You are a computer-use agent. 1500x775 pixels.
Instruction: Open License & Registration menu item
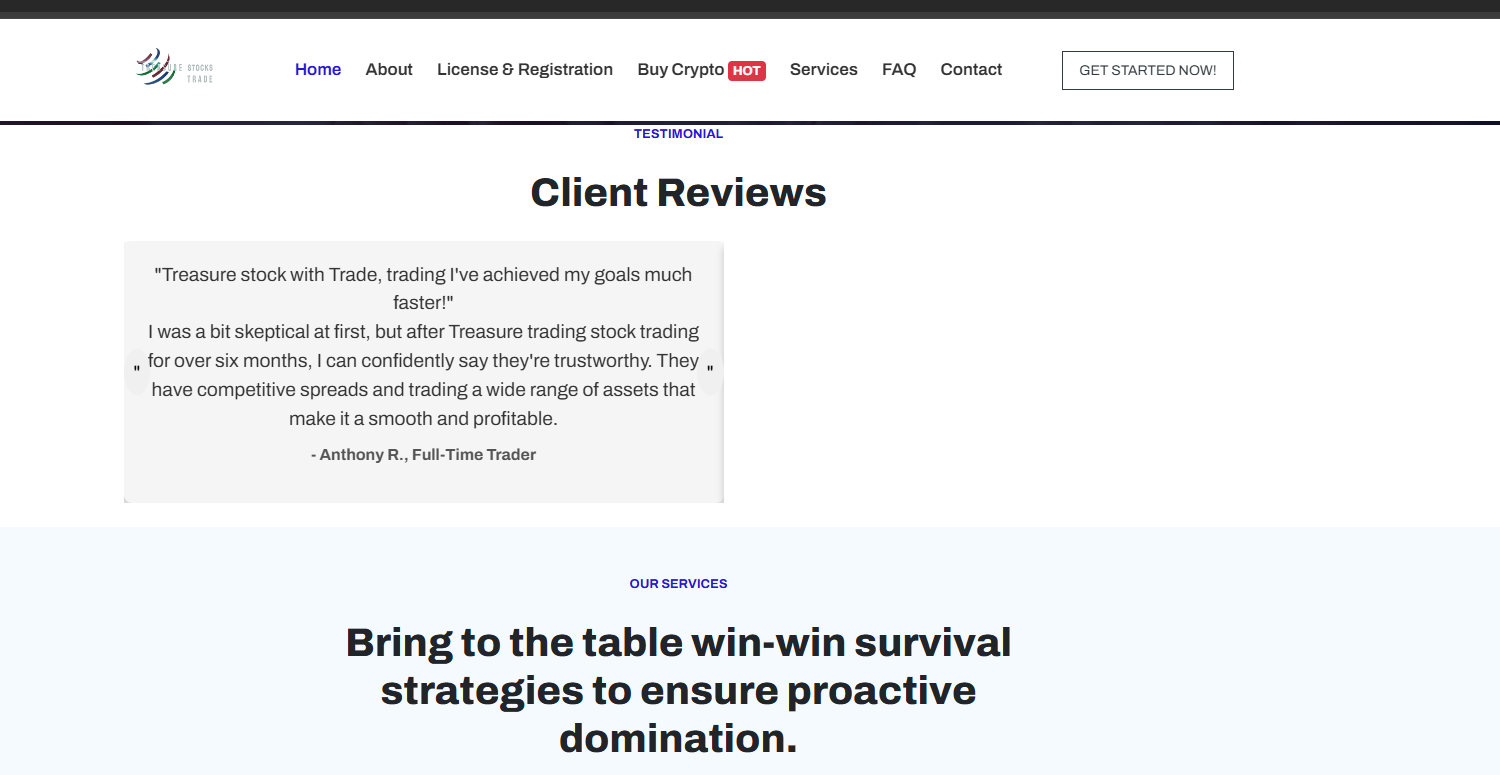tap(525, 70)
